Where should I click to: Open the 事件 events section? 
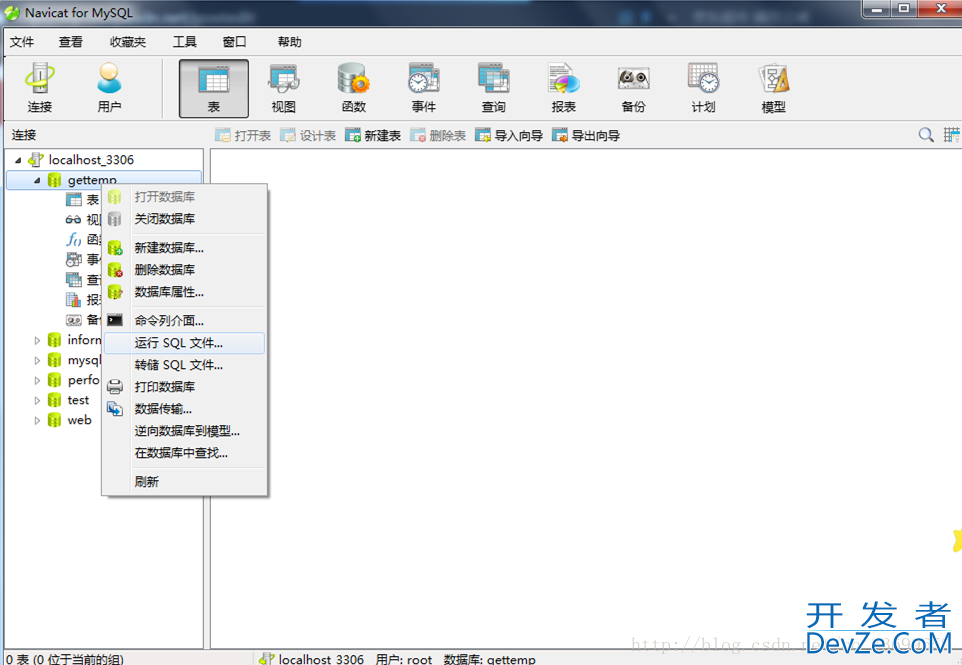coord(423,88)
